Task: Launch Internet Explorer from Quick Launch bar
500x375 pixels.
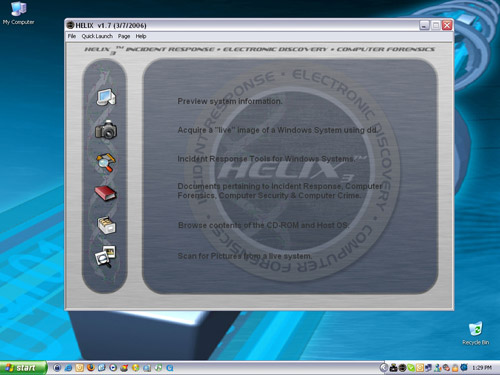Action: pos(68,368)
